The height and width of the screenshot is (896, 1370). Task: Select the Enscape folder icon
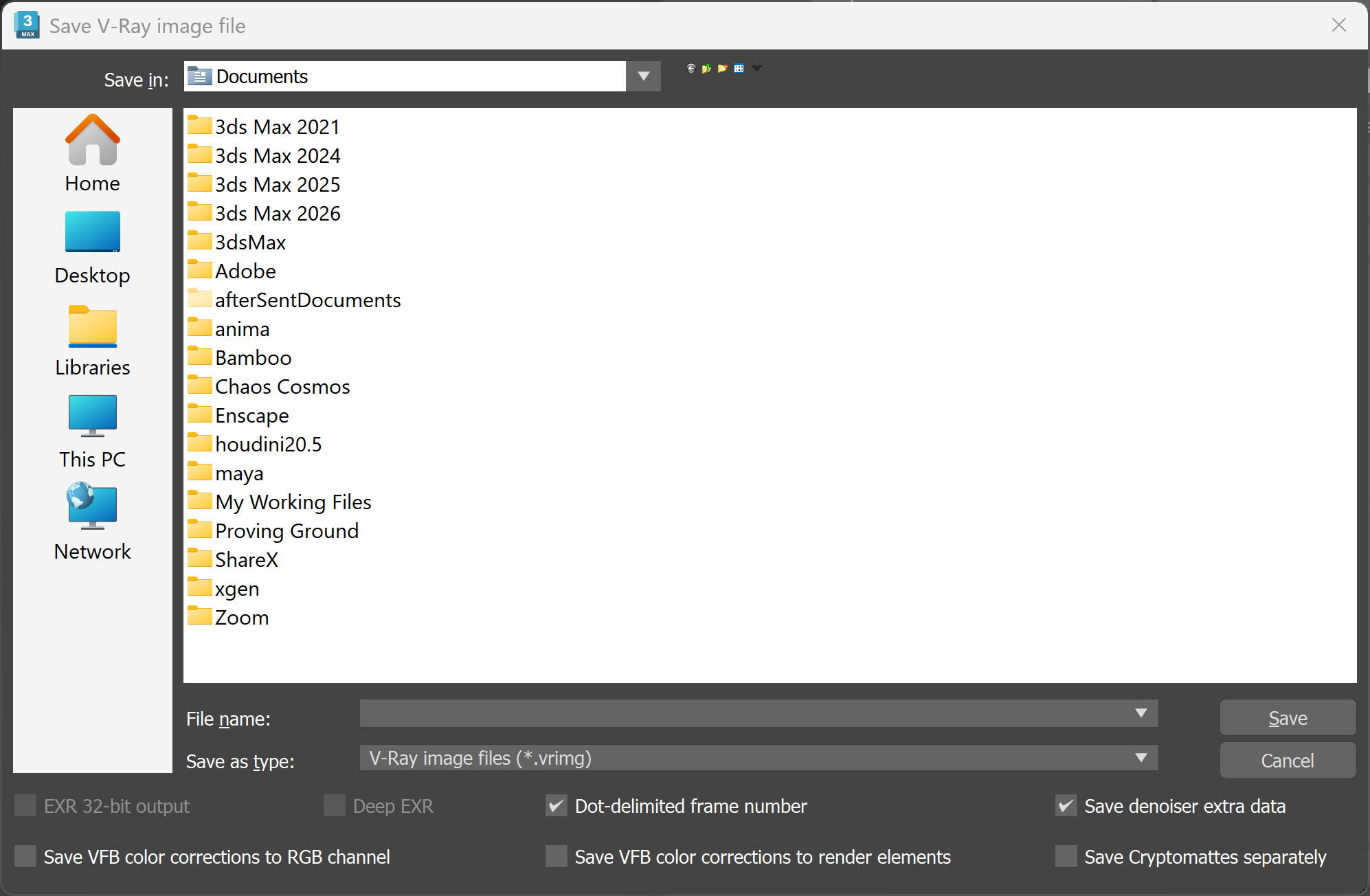point(200,414)
